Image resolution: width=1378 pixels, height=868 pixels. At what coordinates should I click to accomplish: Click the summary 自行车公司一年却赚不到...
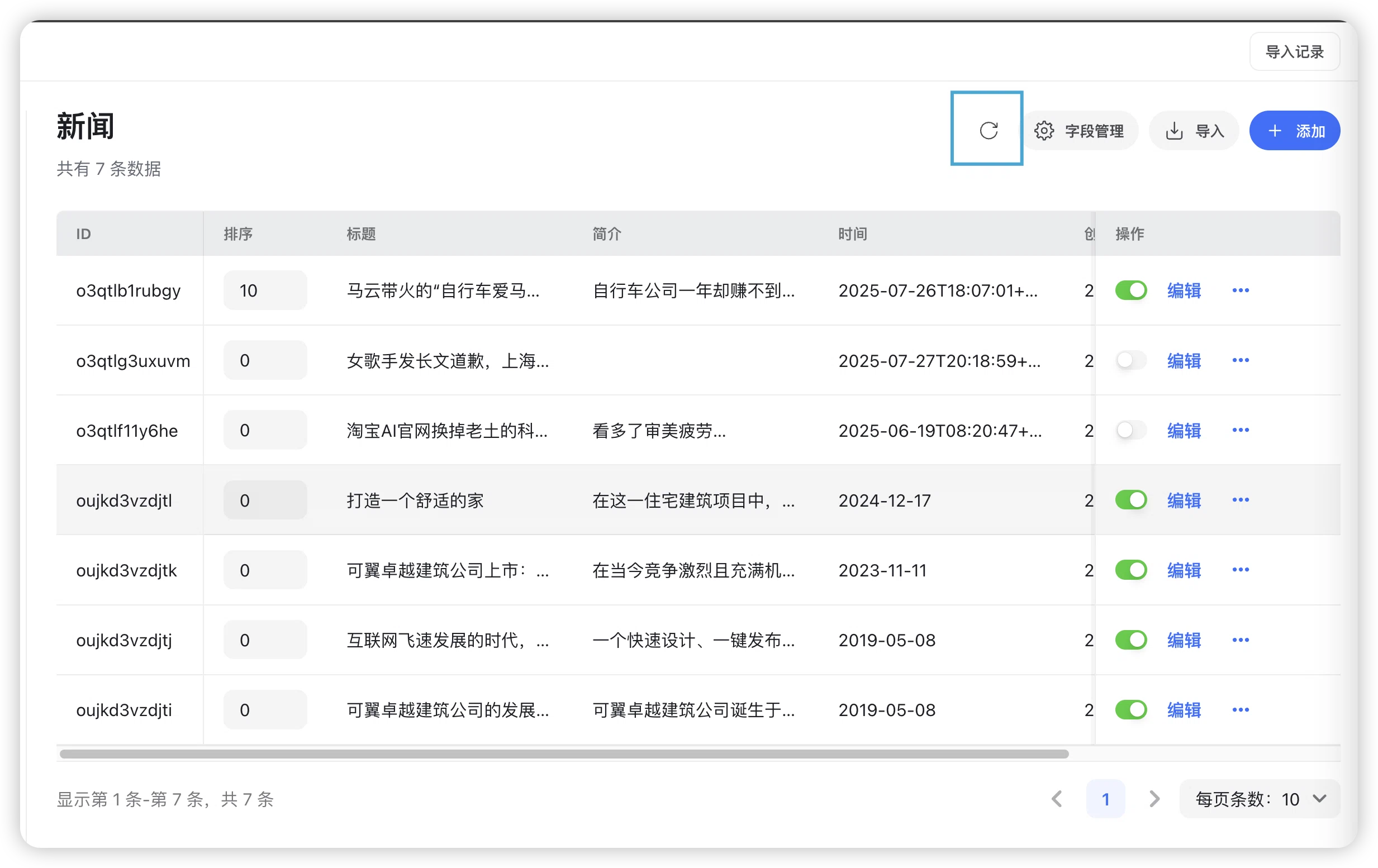tap(693, 290)
